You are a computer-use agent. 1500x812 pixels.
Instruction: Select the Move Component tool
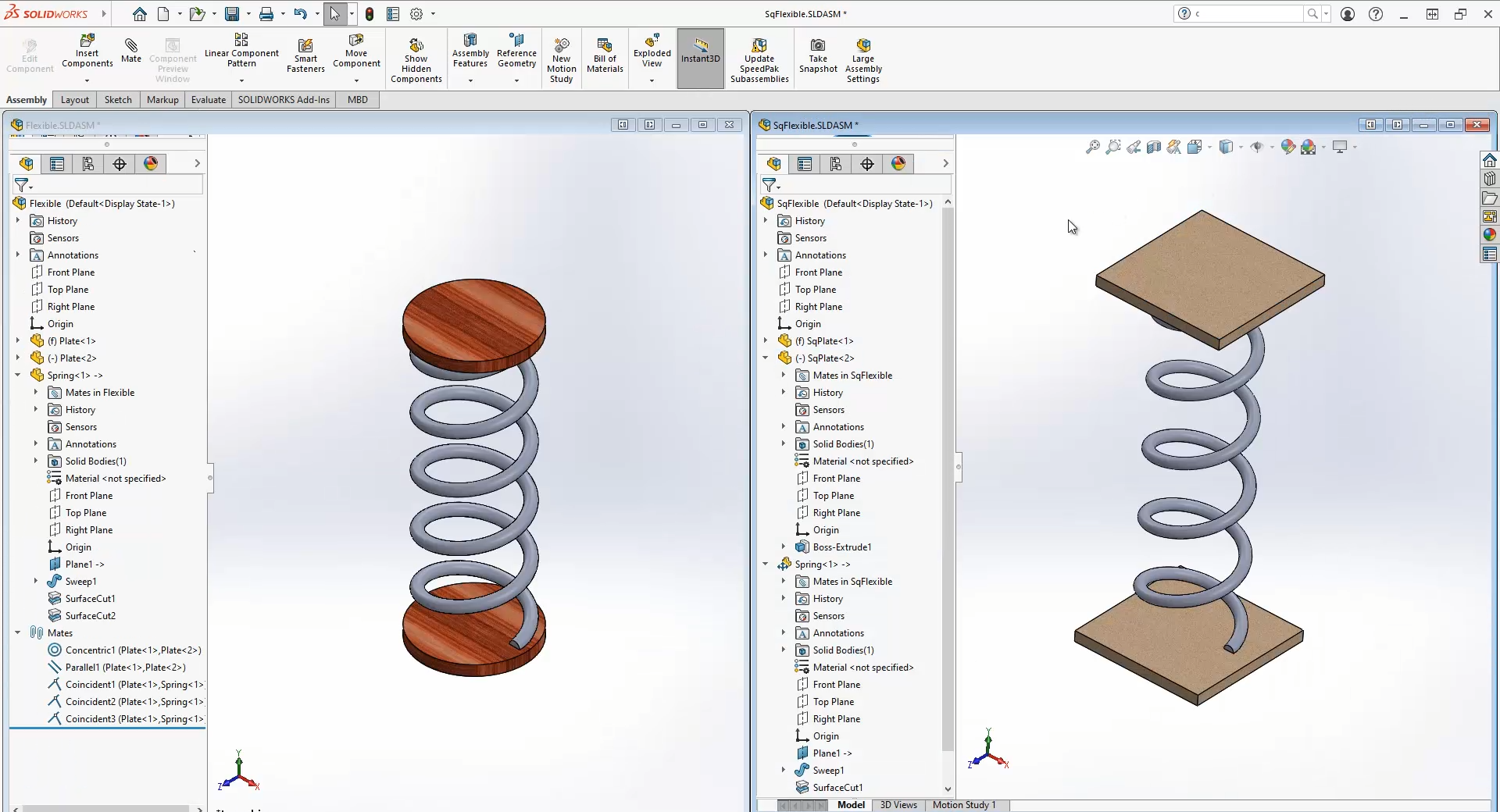356,51
